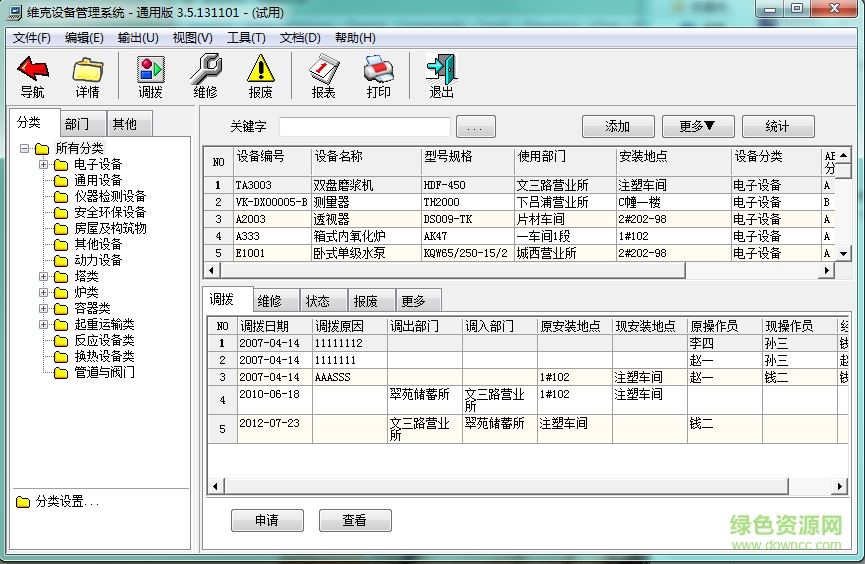Viewport: 865px width, 564px height.
Task: Select the 管道与阀门 category
Action: (x=104, y=372)
